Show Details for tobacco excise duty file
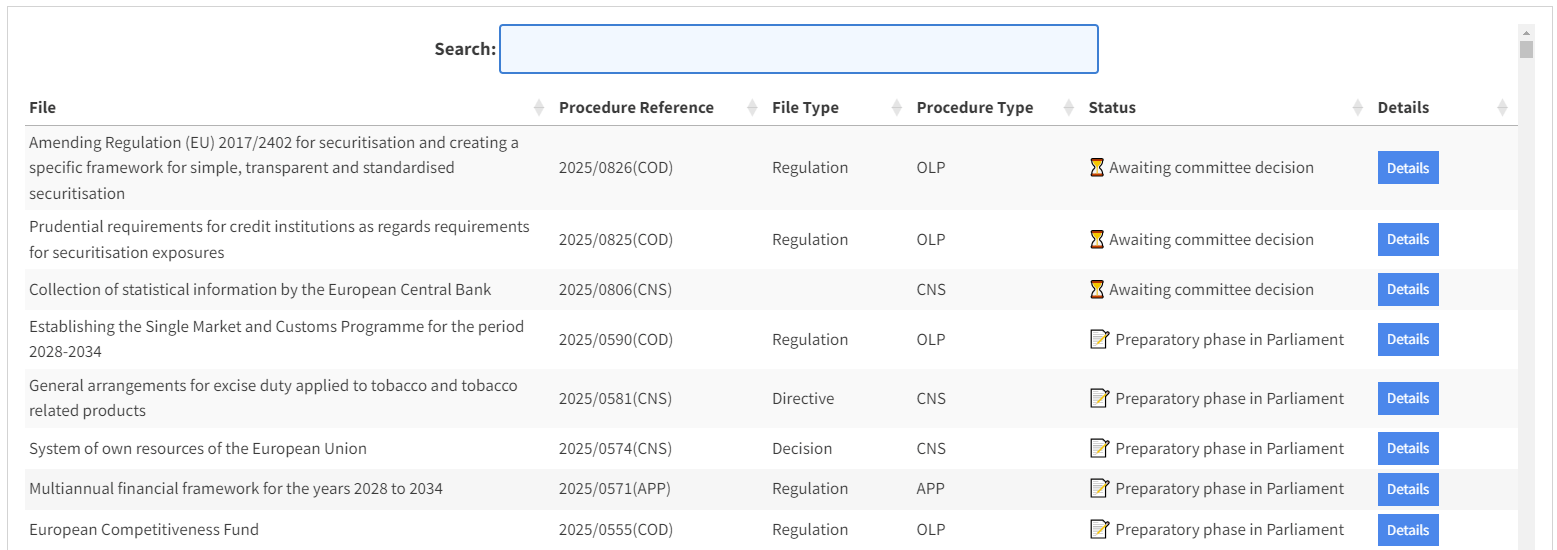Viewport: 1557px width, 550px height. 1407,399
